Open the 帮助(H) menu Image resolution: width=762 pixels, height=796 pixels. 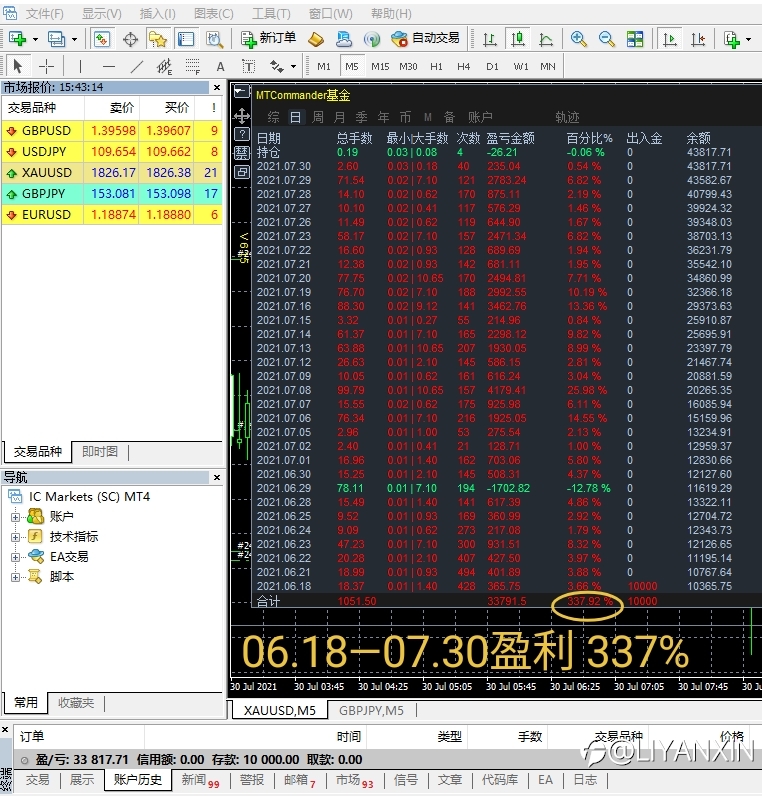pyautogui.click(x=391, y=14)
